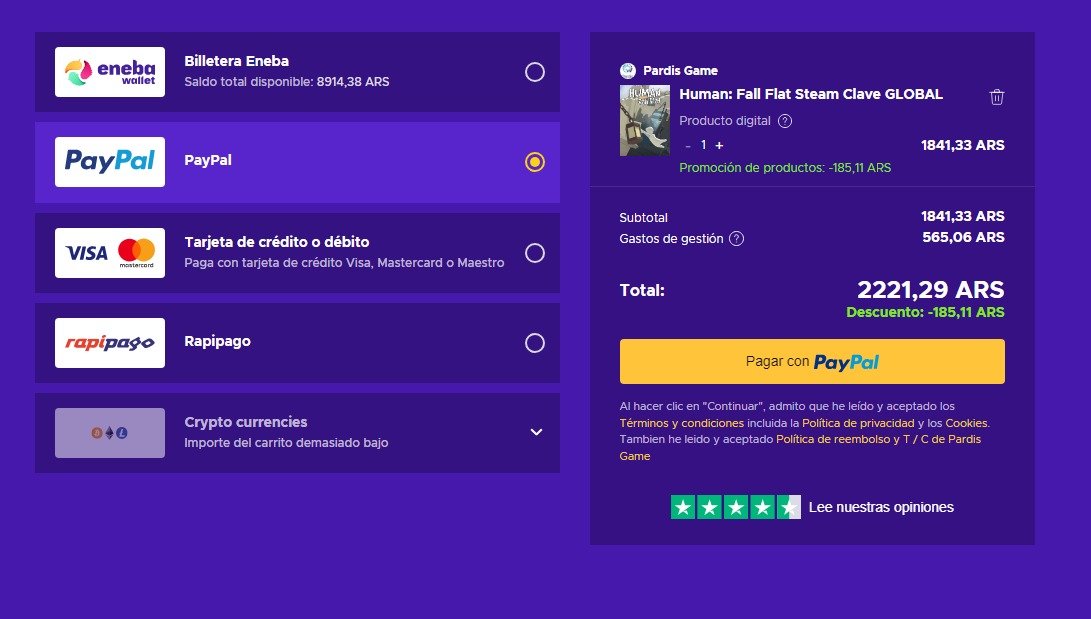Decrease quantity with the minus button
The height and width of the screenshot is (619, 1091).
[x=687, y=145]
